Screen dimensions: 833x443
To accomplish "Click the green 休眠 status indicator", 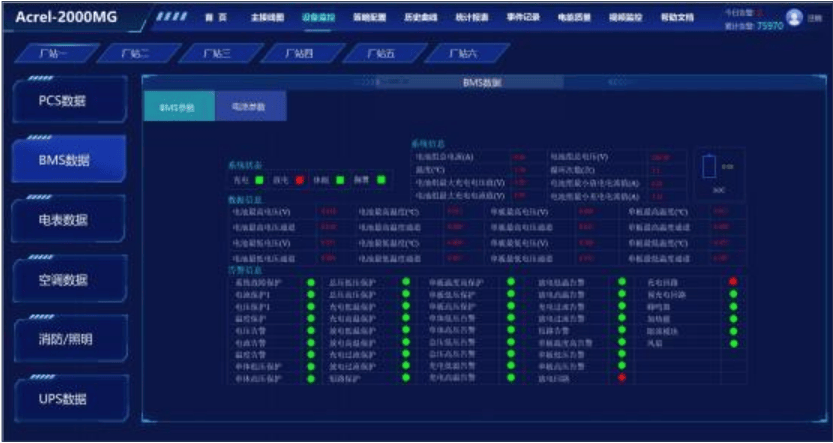I will [340, 180].
